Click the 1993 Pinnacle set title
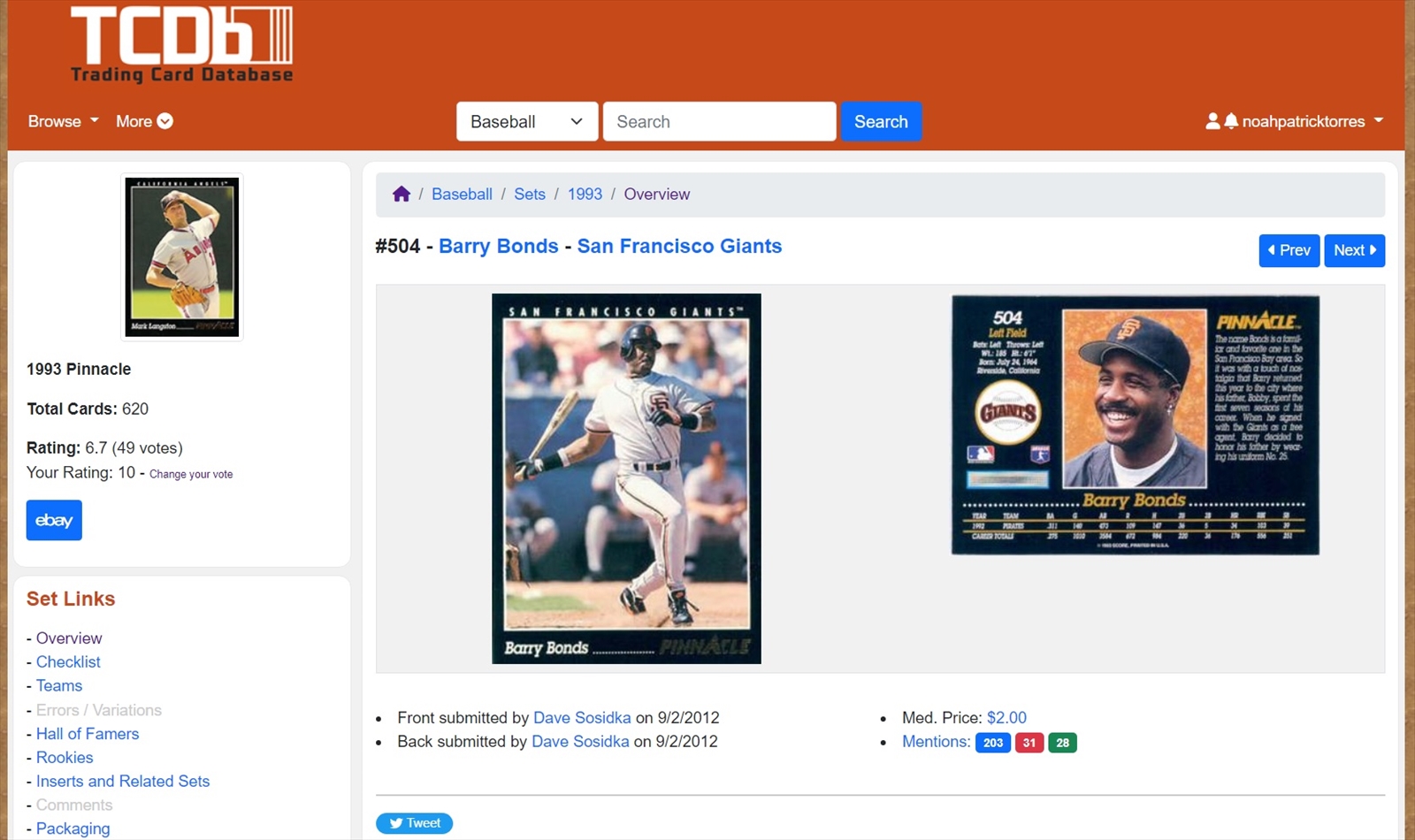Screen dimensions: 1415x840 (x=79, y=369)
